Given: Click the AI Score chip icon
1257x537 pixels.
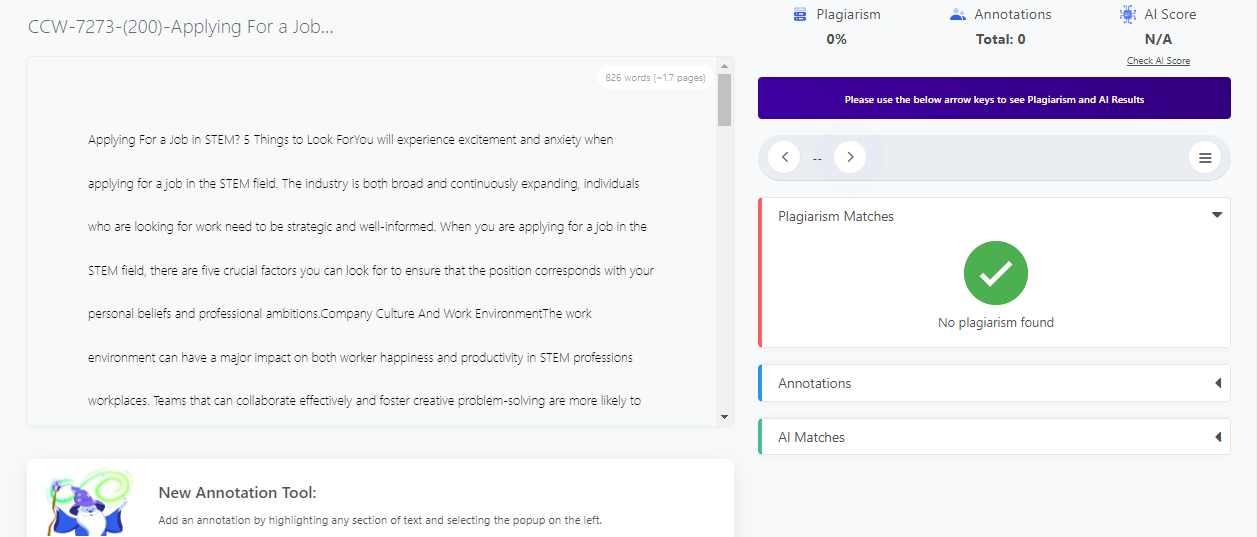Looking at the screenshot, I should (1128, 15).
